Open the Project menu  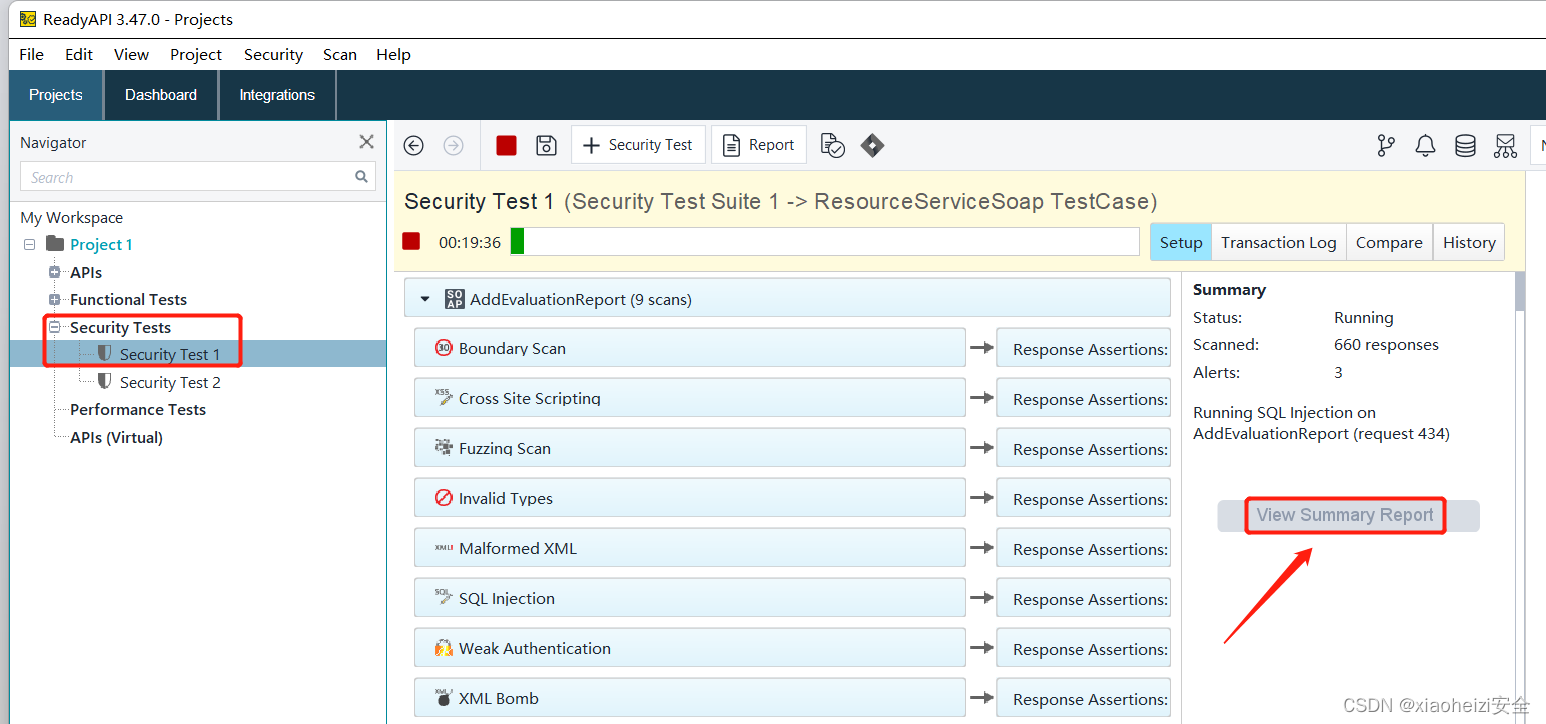click(x=196, y=54)
